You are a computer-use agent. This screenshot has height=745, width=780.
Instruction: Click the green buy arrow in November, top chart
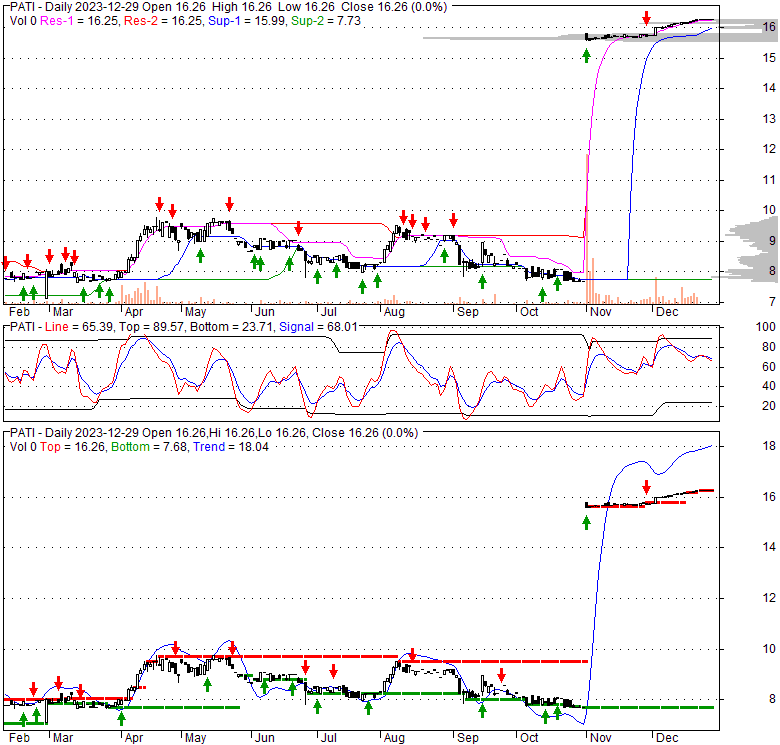[x=586, y=56]
